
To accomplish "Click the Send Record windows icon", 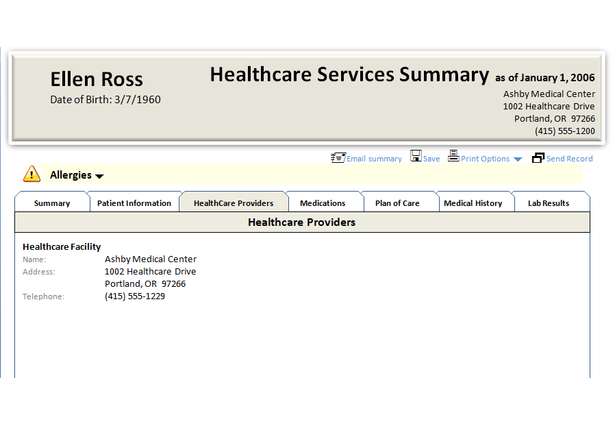I will [538, 158].
